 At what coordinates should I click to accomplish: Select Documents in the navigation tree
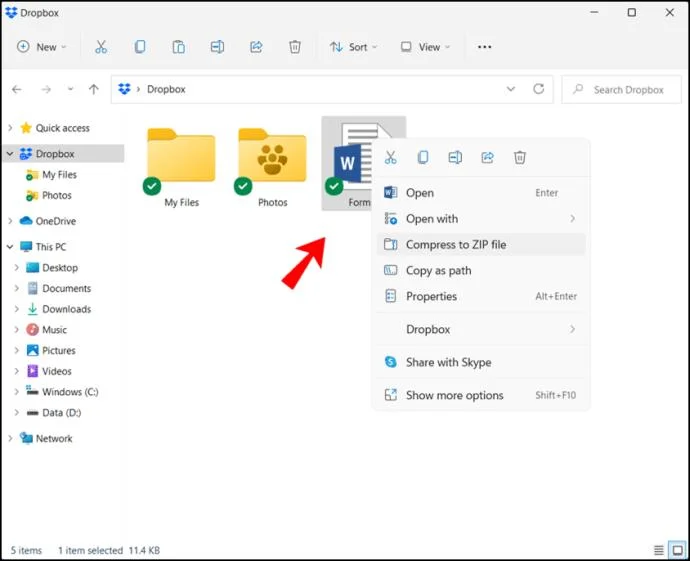tap(59, 288)
